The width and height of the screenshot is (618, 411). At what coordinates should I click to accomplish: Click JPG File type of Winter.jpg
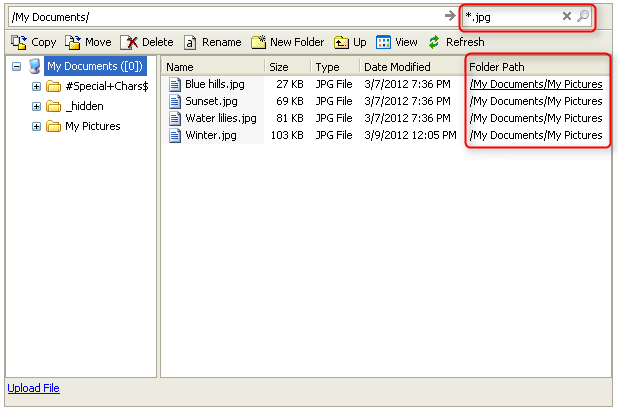[x=334, y=135]
